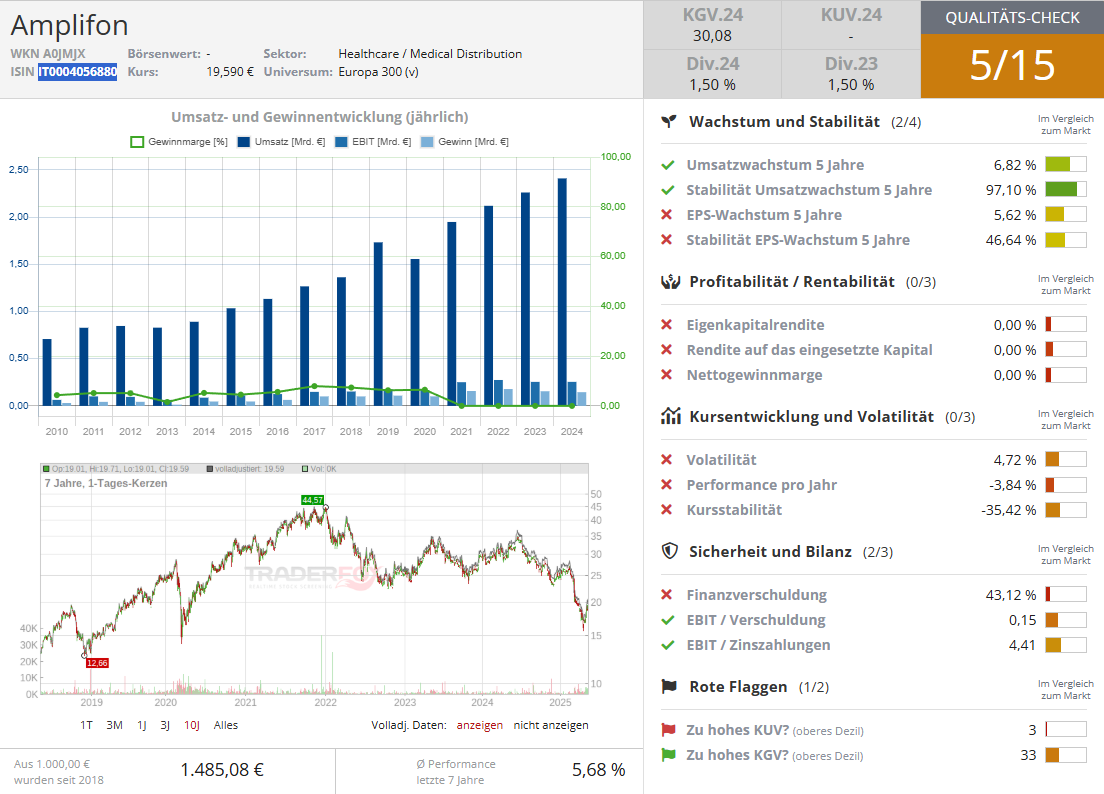Viewport: 1104px width, 794px height.
Task: Click the Kursstabilität value -35,42 %
Action: click(x=1008, y=510)
